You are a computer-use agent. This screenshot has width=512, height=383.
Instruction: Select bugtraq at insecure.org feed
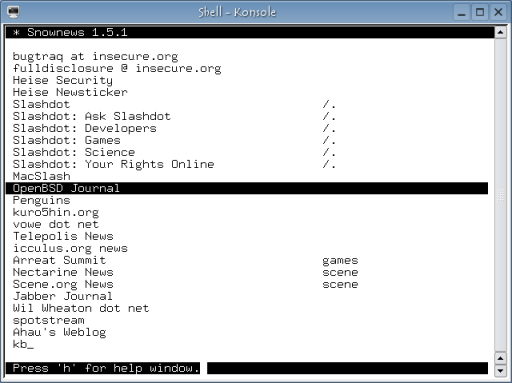pyautogui.click(x=95, y=56)
